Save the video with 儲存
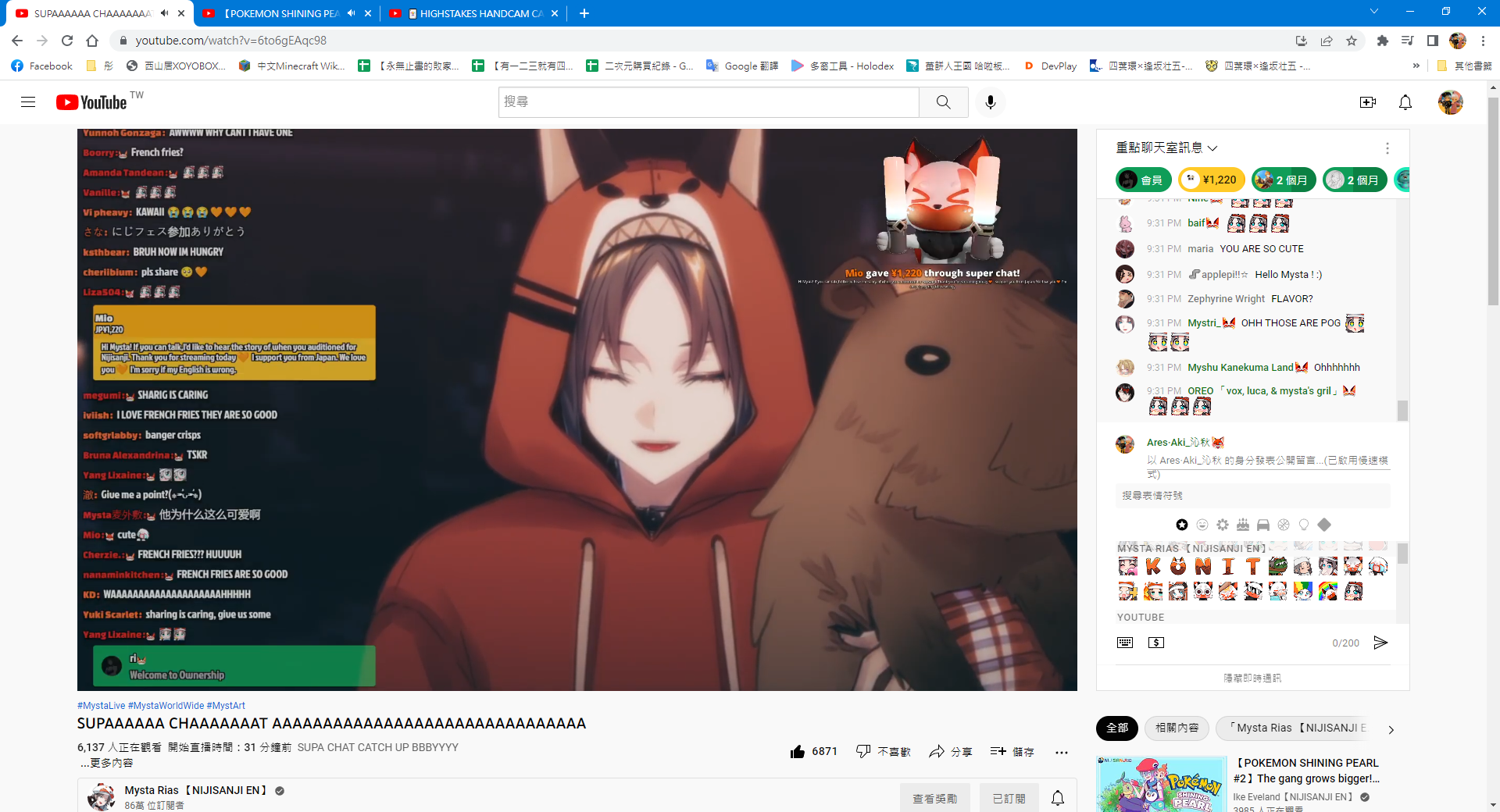This screenshot has height=812, width=1500. coord(1012,751)
